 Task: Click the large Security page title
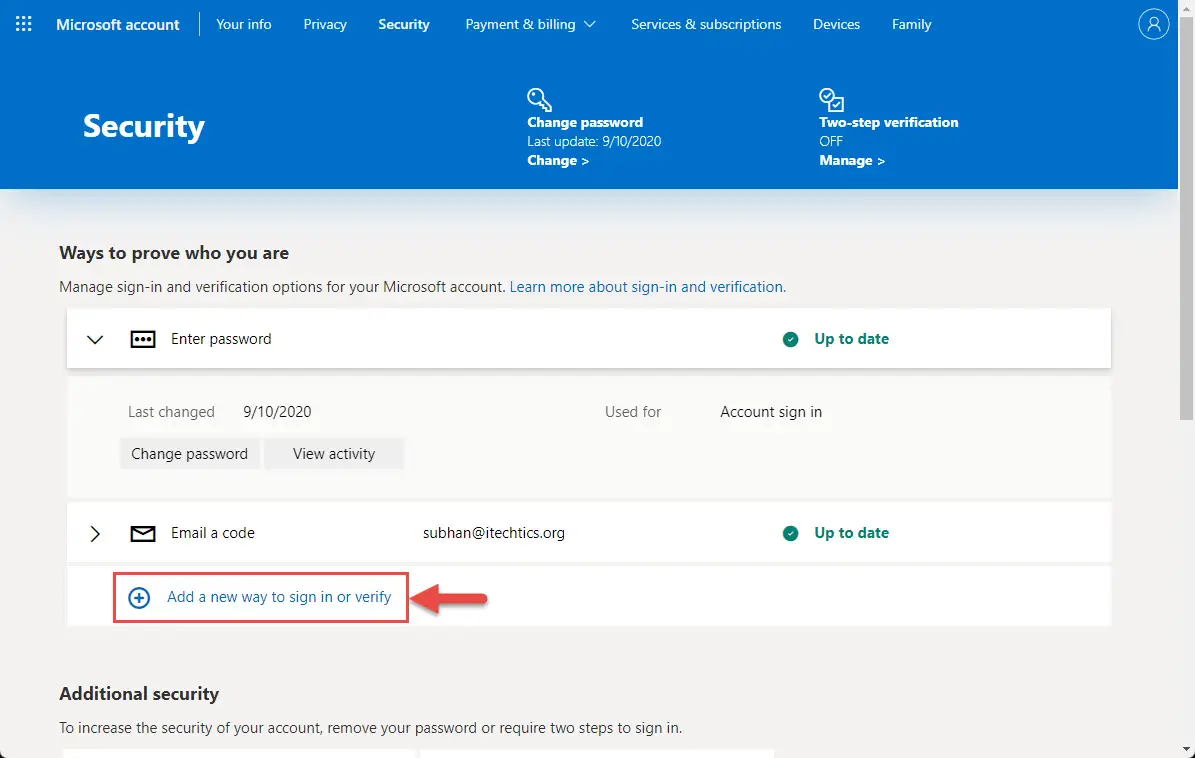click(x=144, y=126)
